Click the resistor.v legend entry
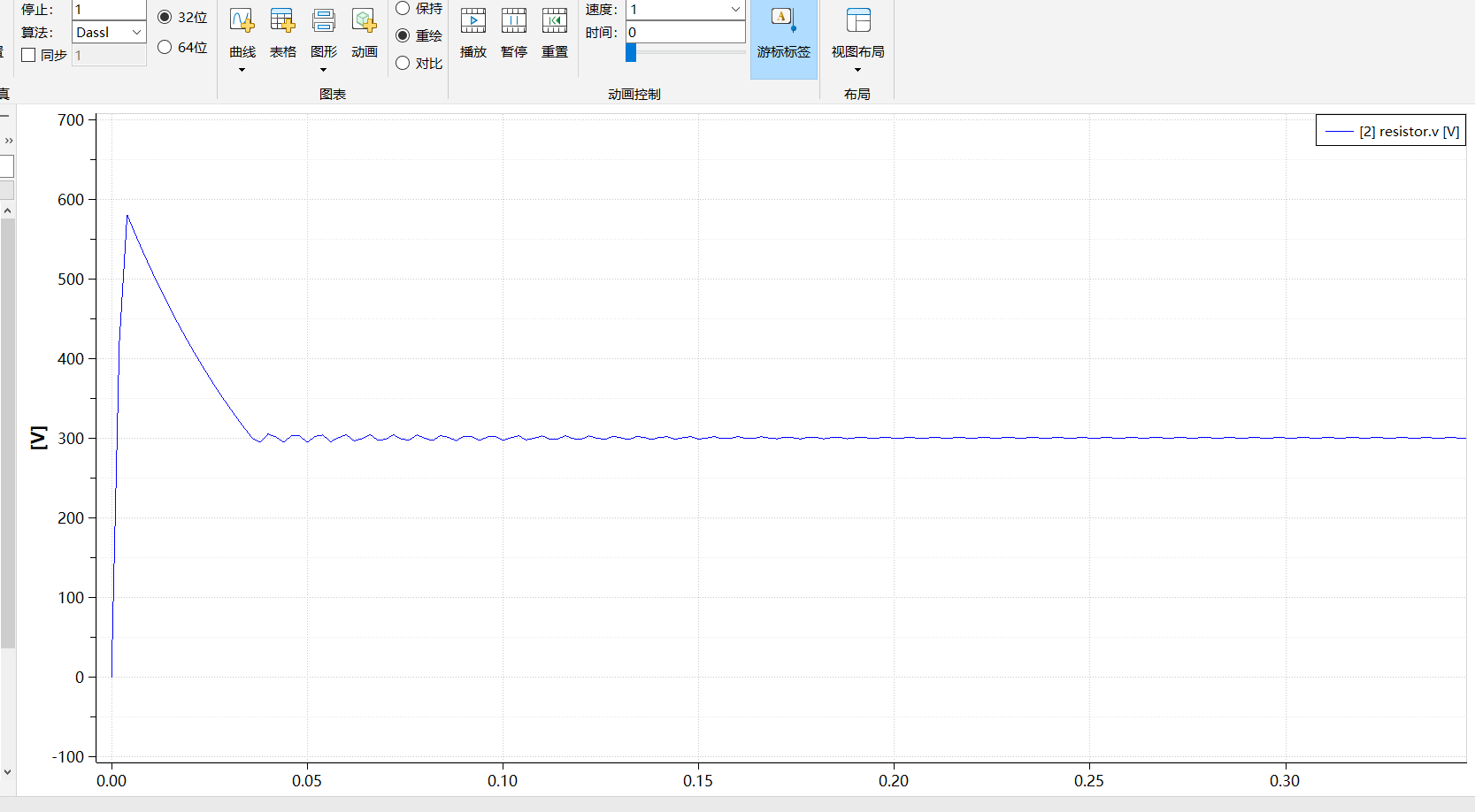1475x812 pixels. tap(1391, 131)
